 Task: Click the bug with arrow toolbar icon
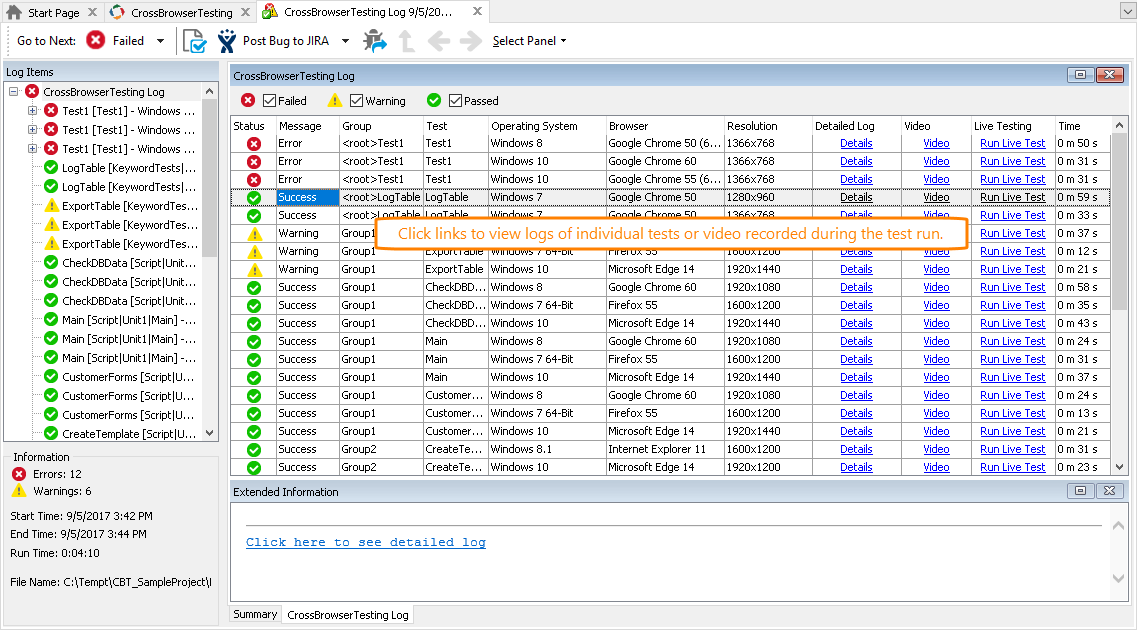point(375,41)
